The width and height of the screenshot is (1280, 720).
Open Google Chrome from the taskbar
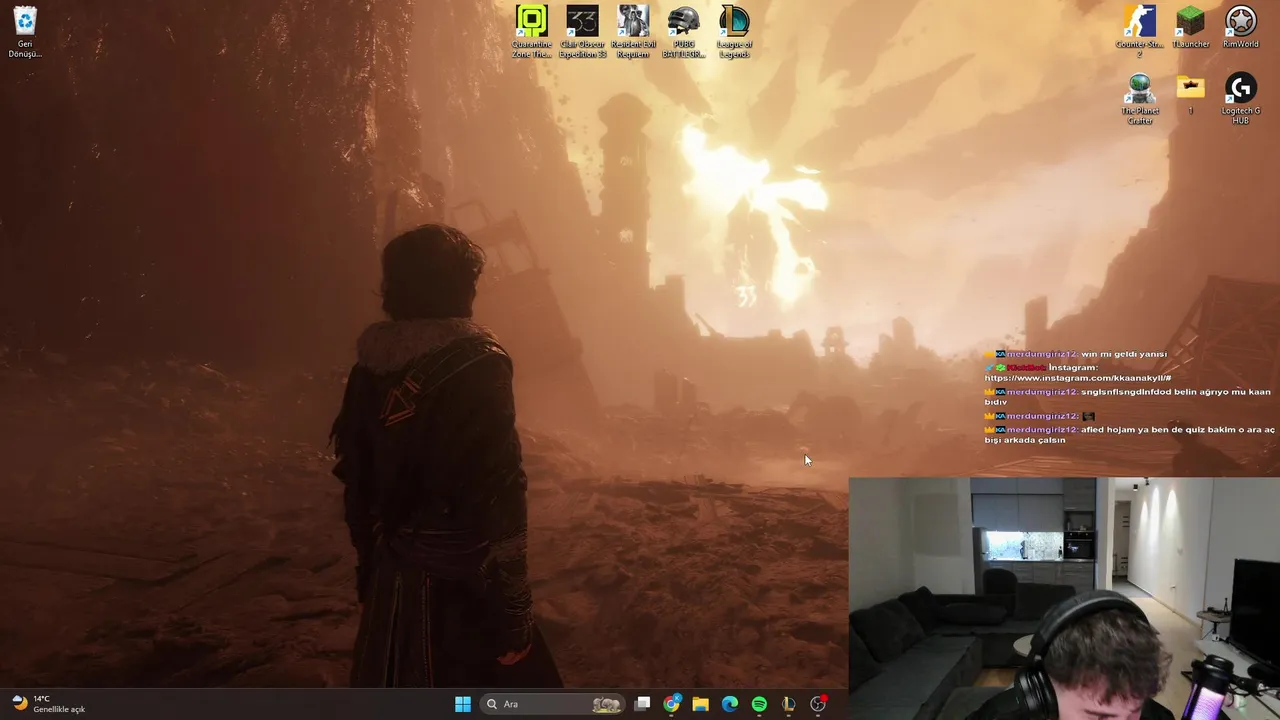[x=671, y=704]
